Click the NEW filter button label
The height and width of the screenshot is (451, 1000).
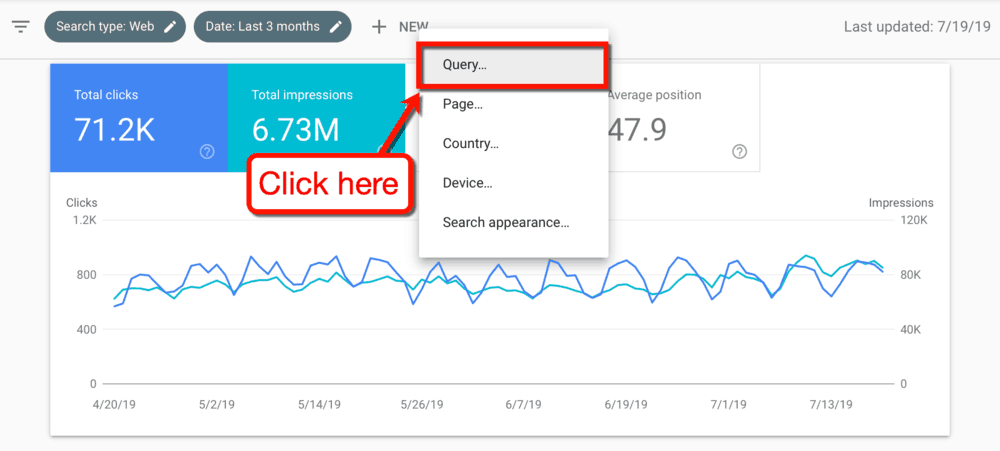(x=413, y=27)
